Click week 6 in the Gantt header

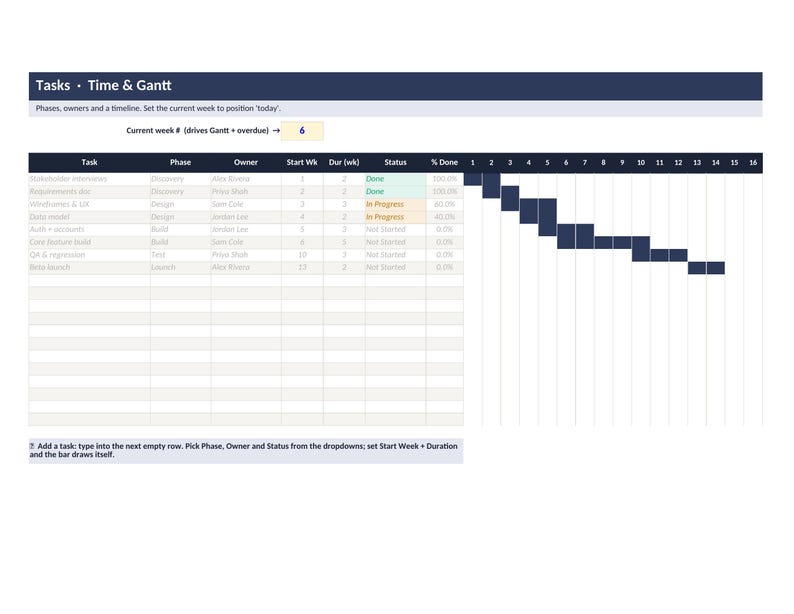[566, 162]
